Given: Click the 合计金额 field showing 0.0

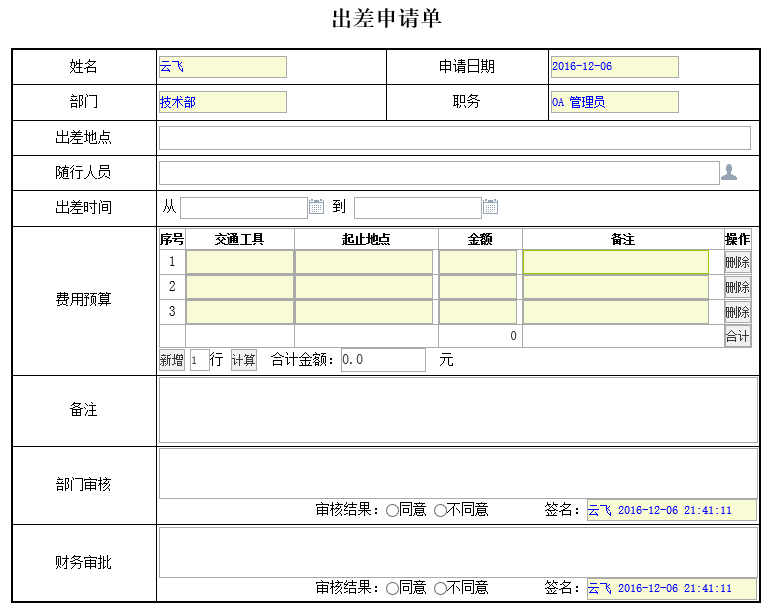Looking at the screenshot, I should [383, 360].
